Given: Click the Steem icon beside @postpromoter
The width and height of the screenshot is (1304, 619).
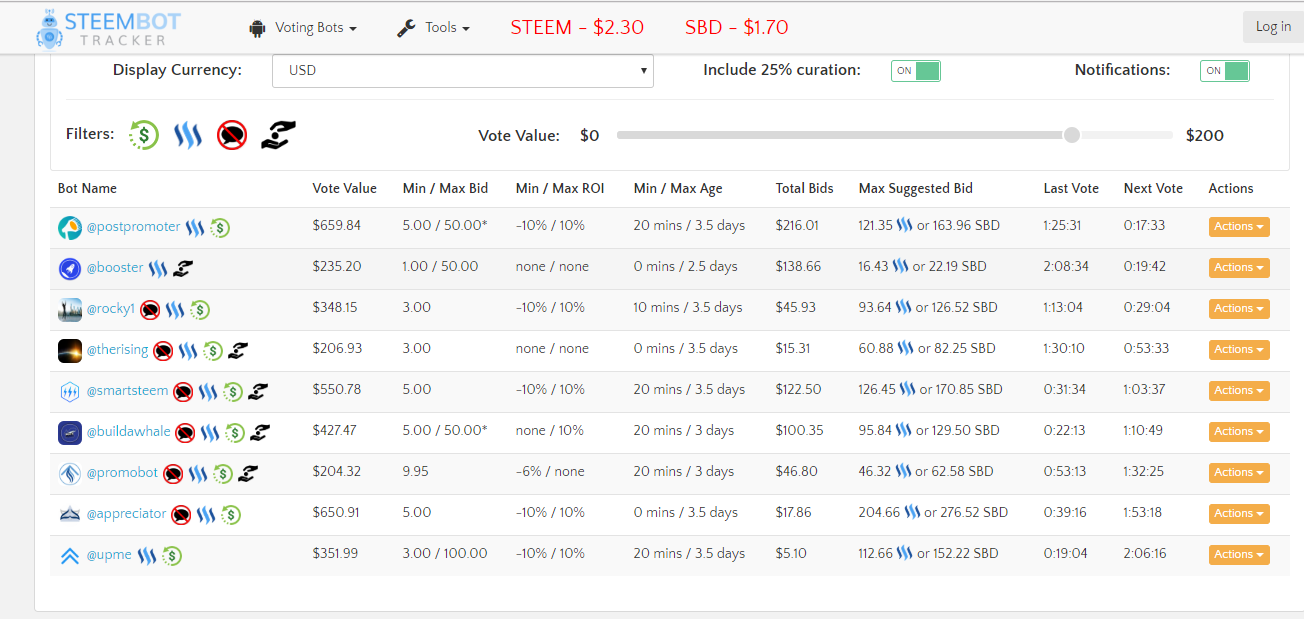Looking at the screenshot, I should (x=195, y=227).
